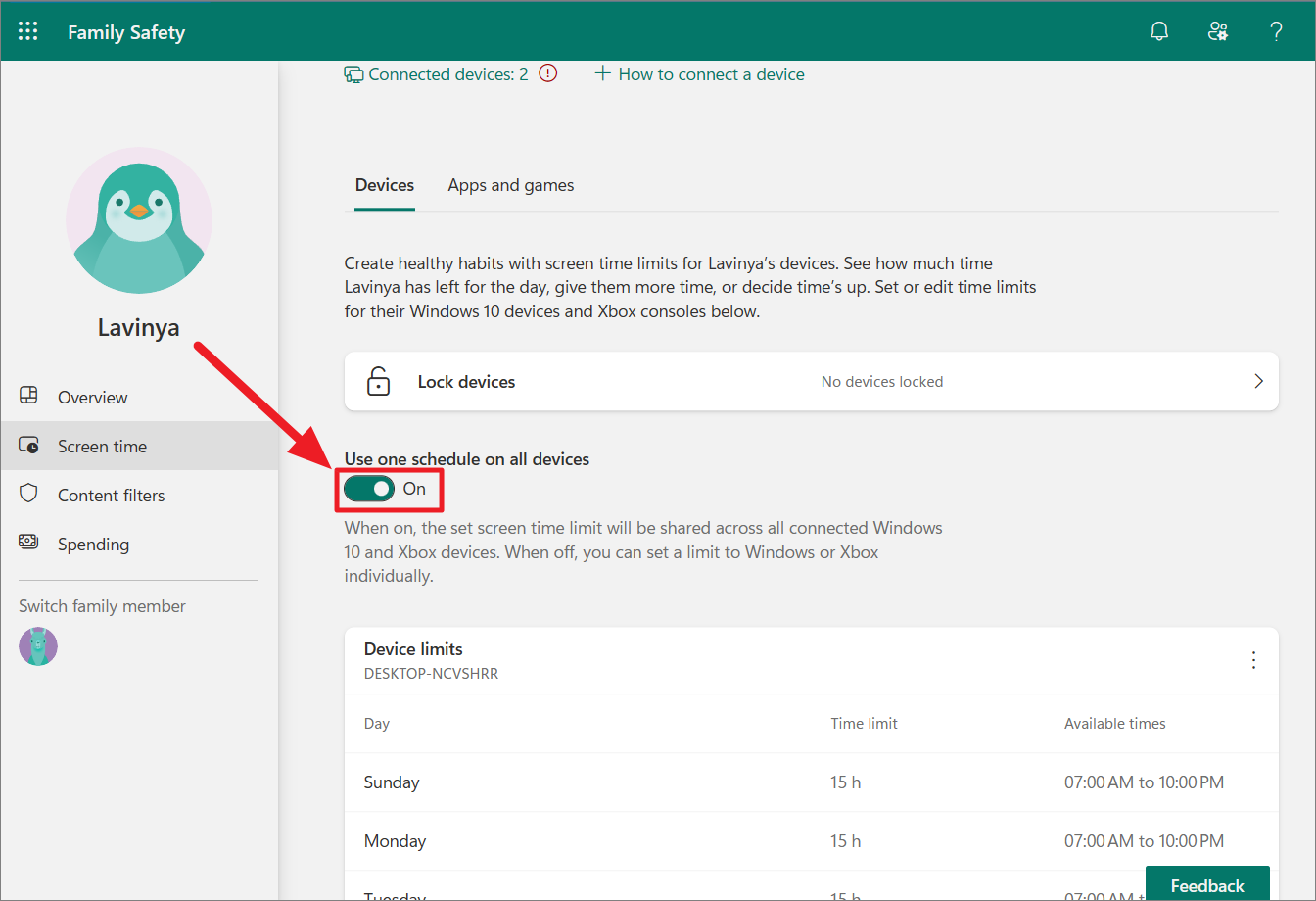Open Content filters in the sidebar
The width and height of the screenshot is (1316, 901).
point(139,495)
